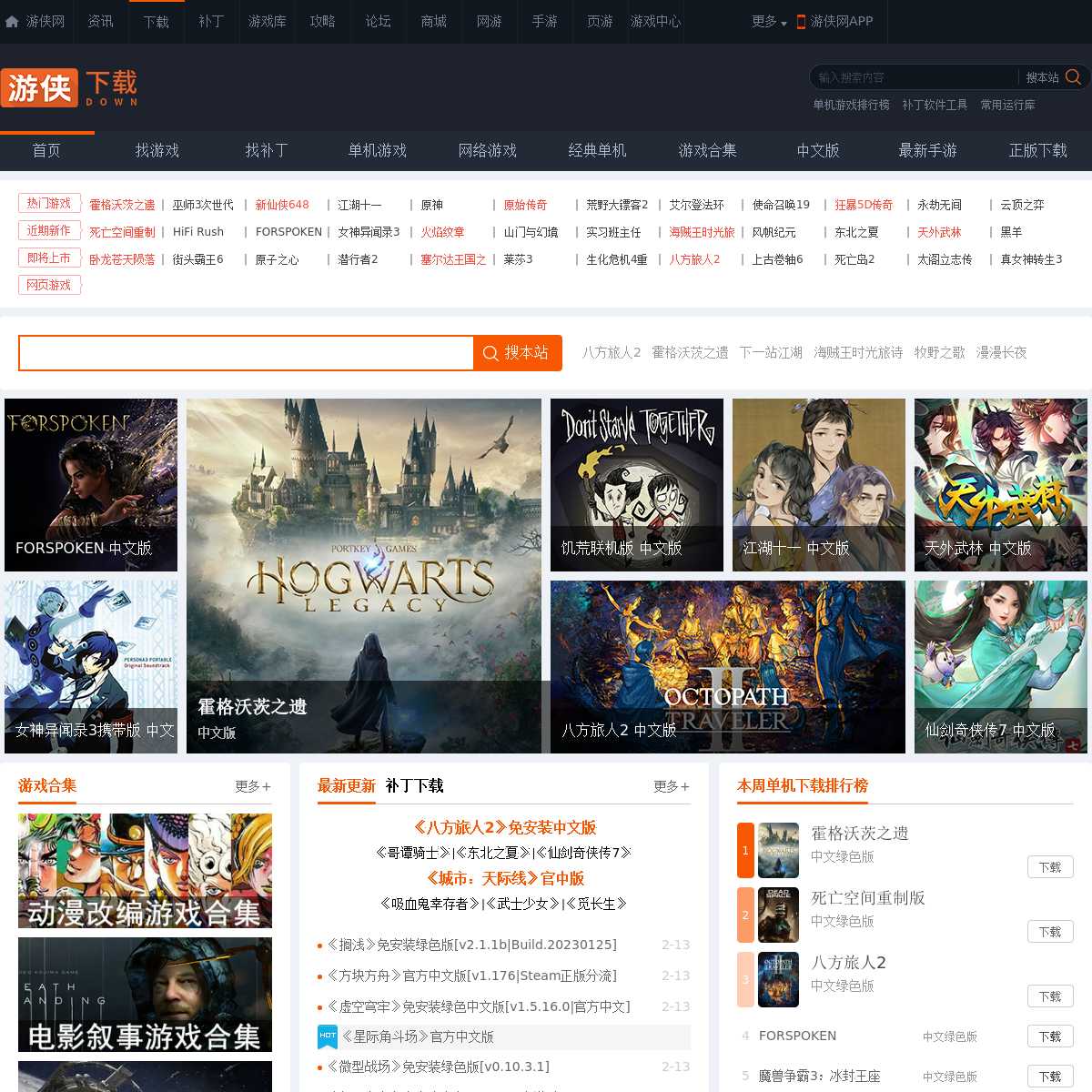Select the 中文版 main navigation tab

tap(817, 150)
